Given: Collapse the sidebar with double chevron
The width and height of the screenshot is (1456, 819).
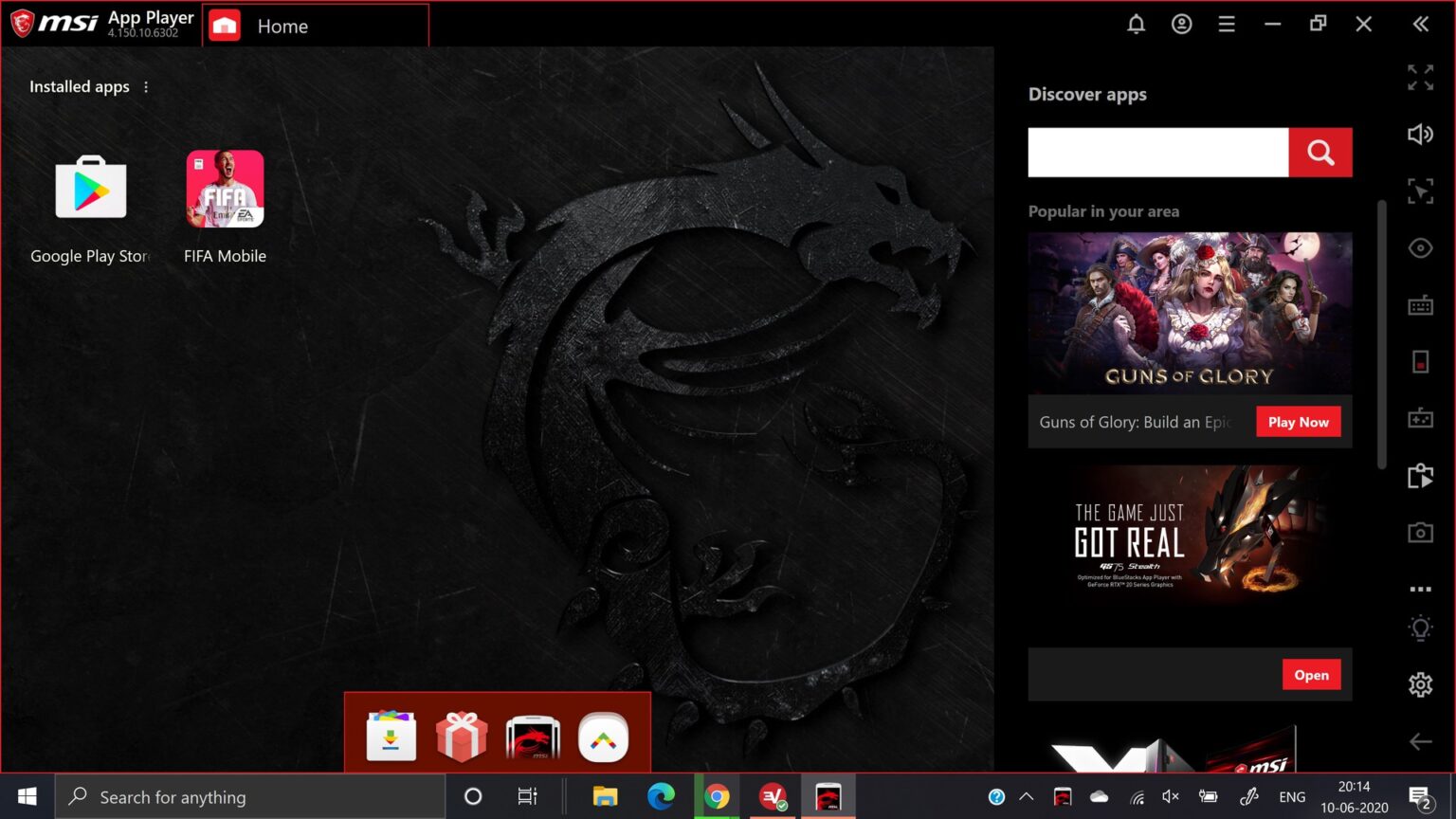Looking at the screenshot, I should point(1420,25).
